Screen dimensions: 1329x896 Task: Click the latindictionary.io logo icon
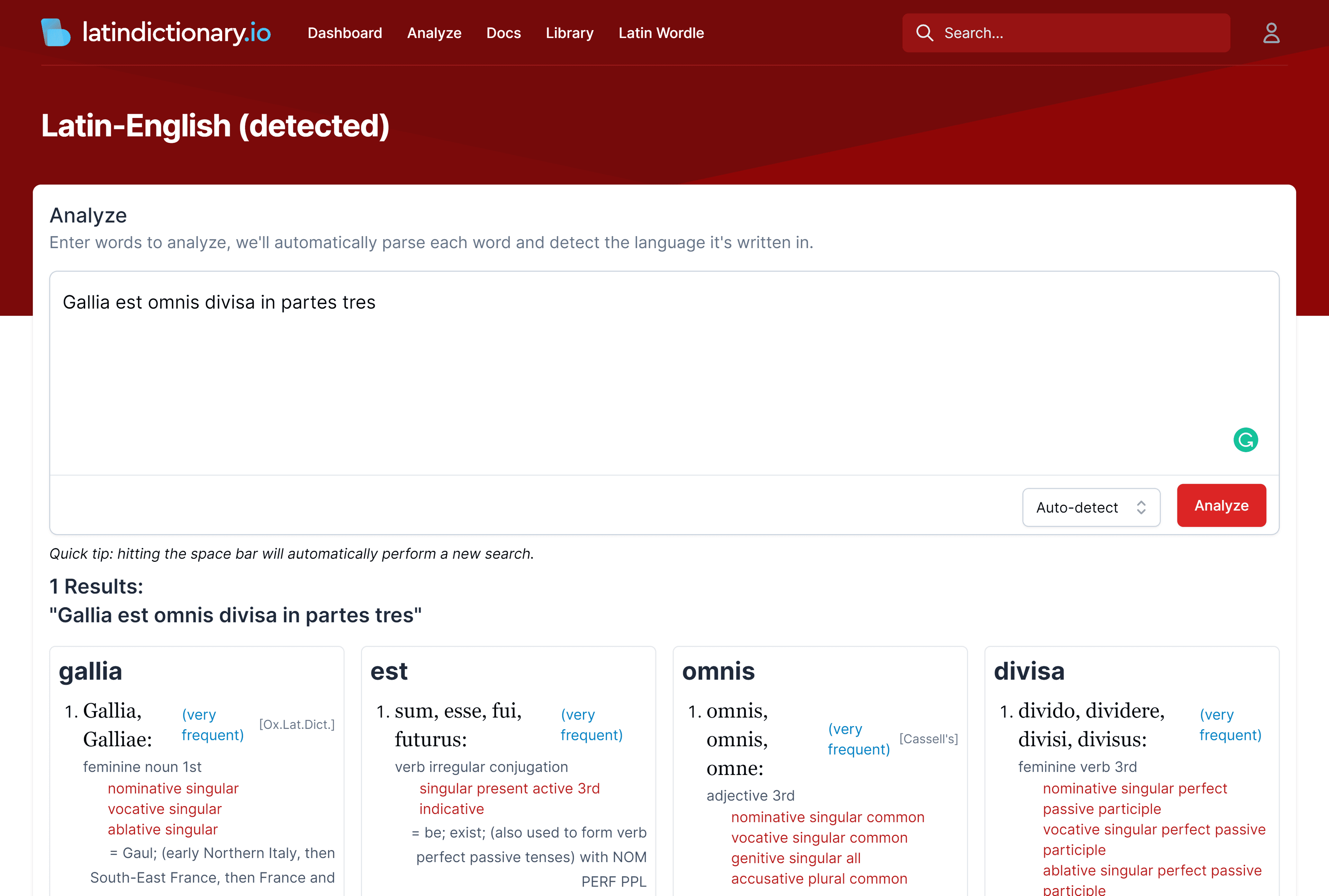coord(55,33)
